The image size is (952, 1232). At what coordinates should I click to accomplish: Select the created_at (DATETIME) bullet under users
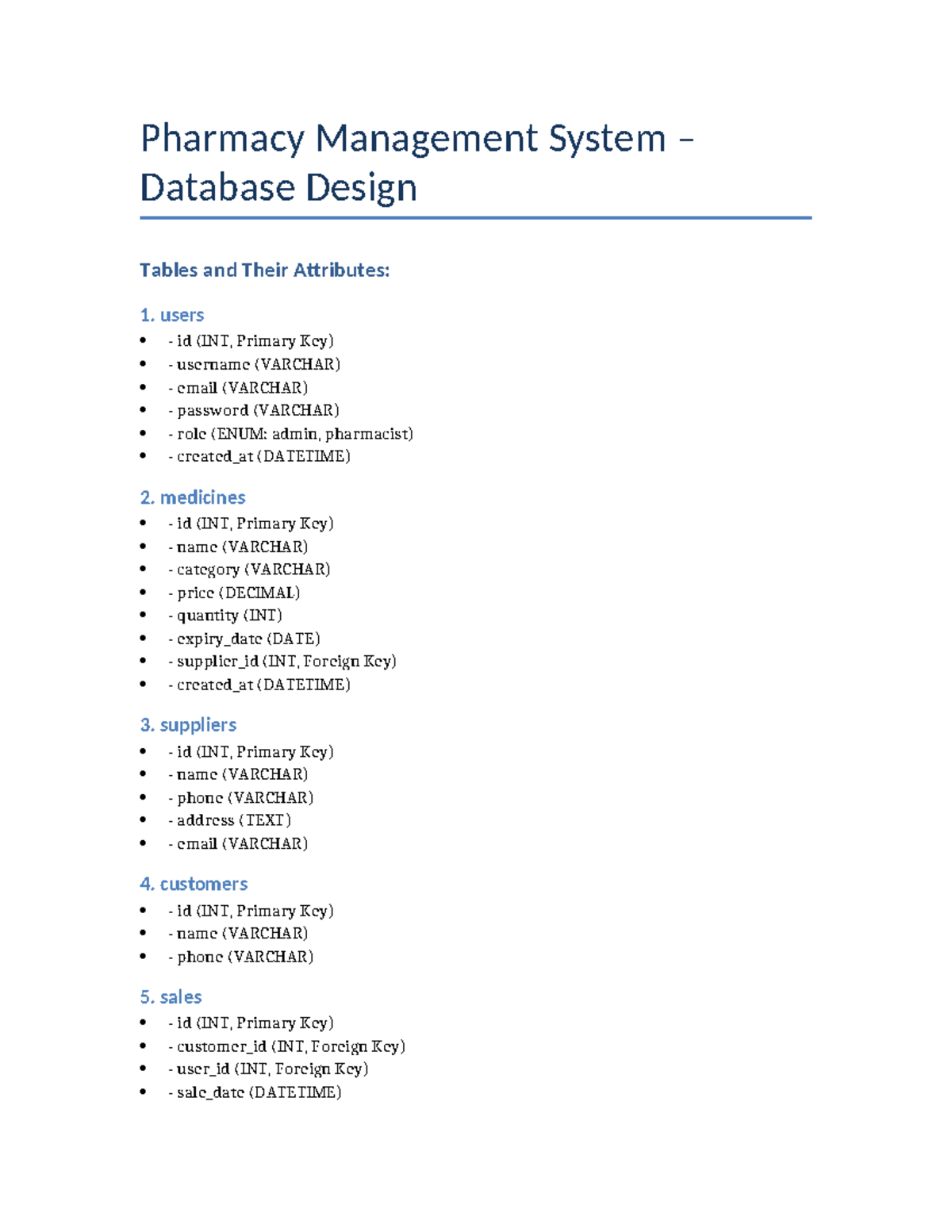(x=259, y=456)
